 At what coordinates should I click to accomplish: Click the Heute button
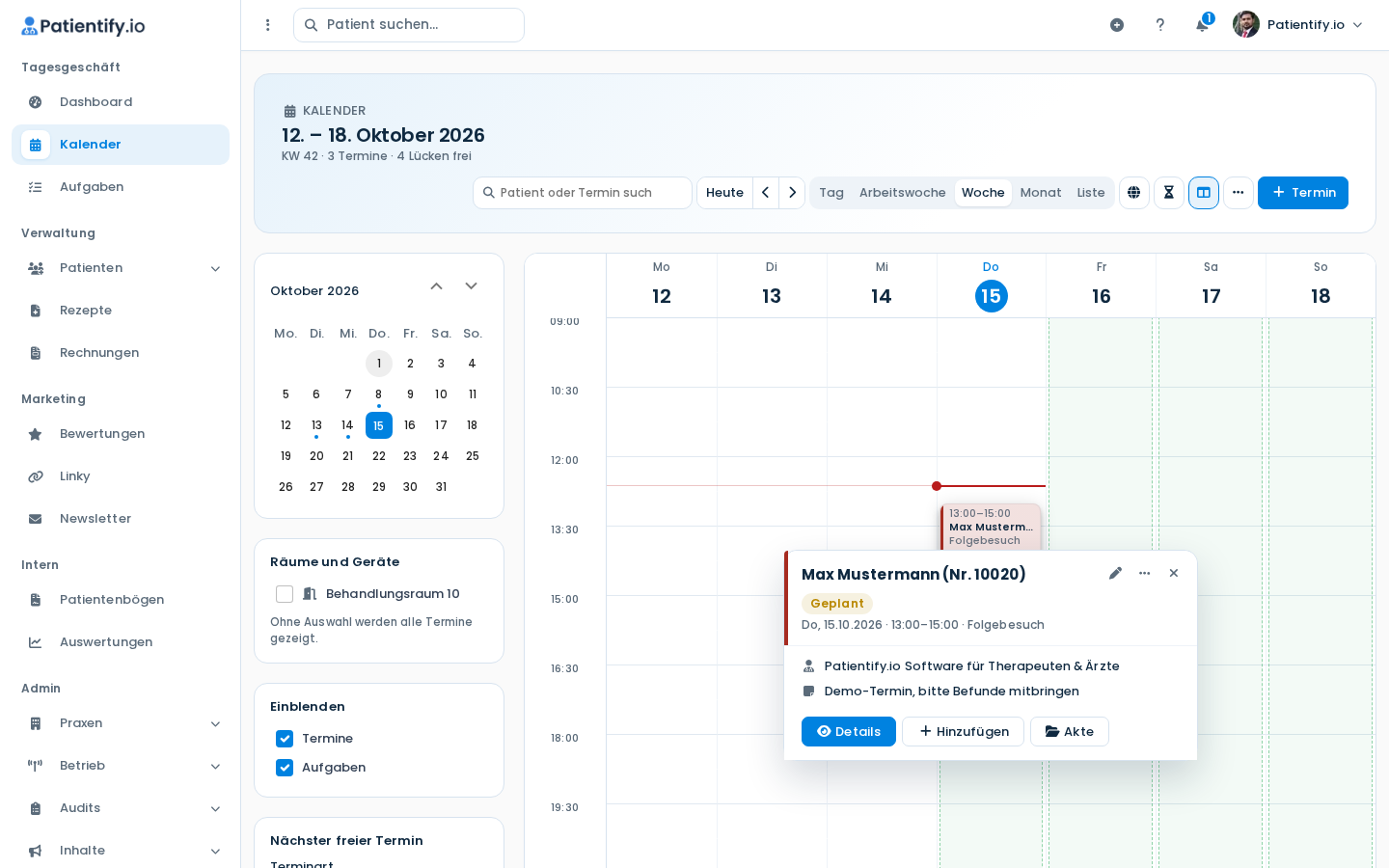(x=724, y=193)
